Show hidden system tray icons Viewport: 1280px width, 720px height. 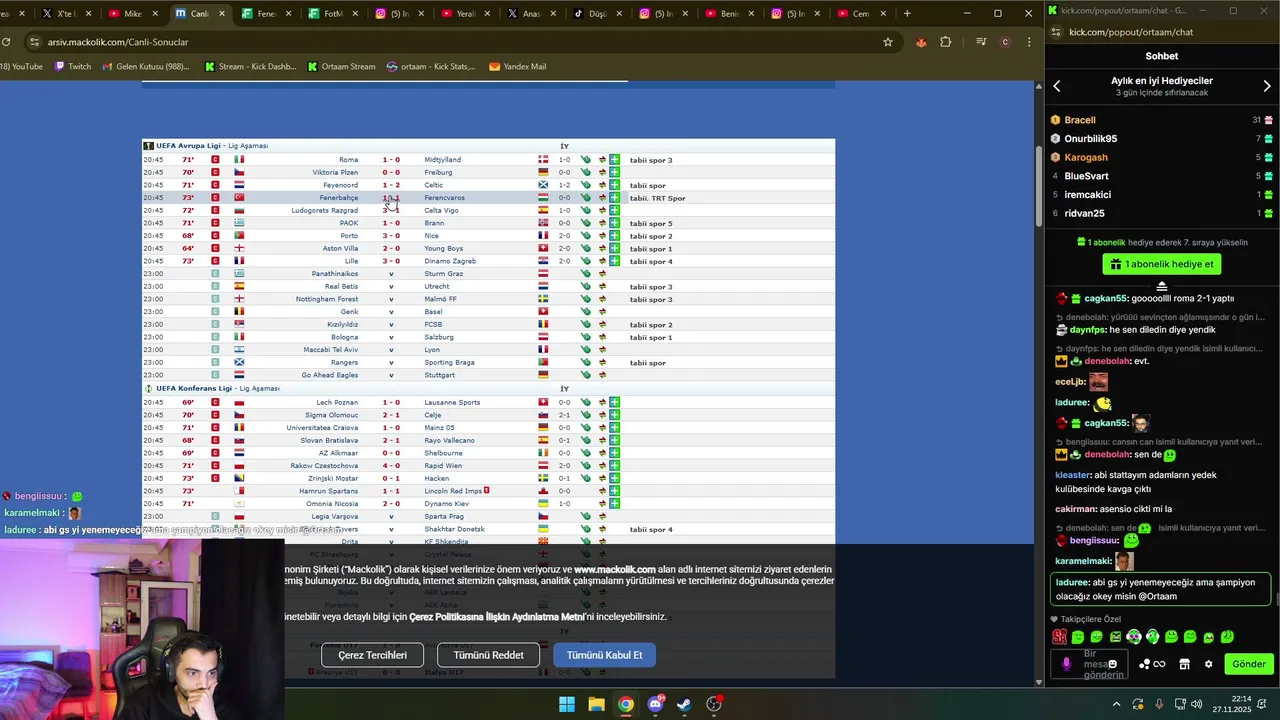click(x=1116, y=704)
